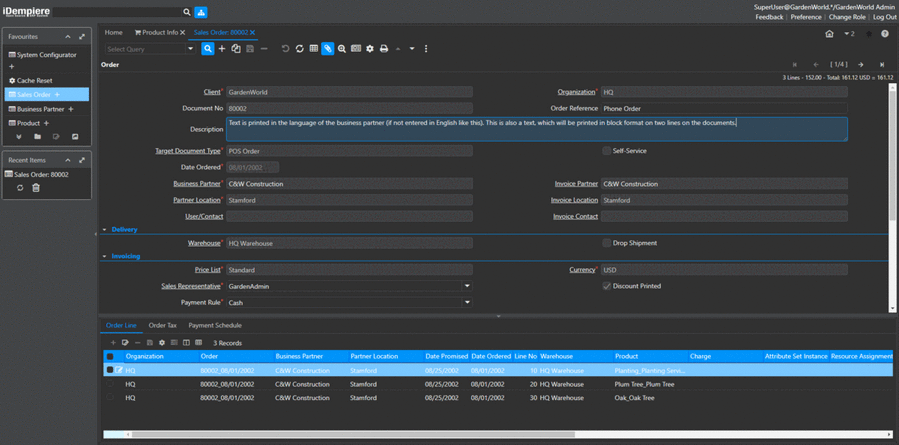
Task: Click the Process gear icon in main toolbar
Action: (x=370, y=49)
